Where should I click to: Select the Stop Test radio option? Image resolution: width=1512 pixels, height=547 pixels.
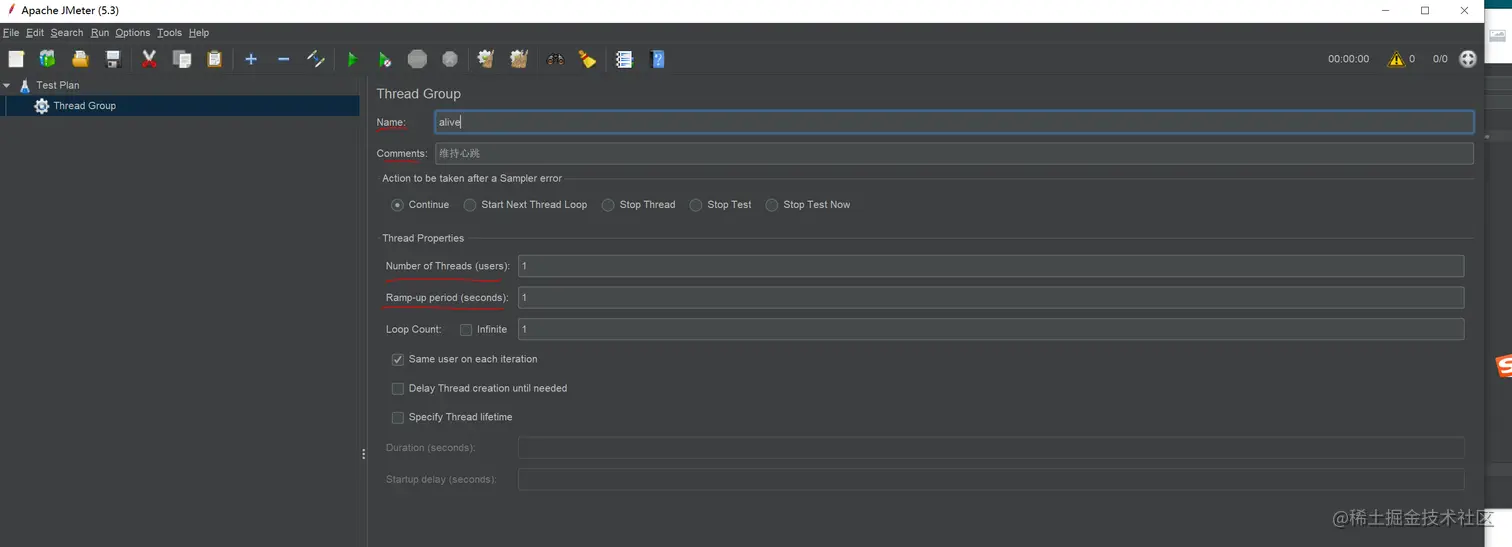[x=696, y=204]
